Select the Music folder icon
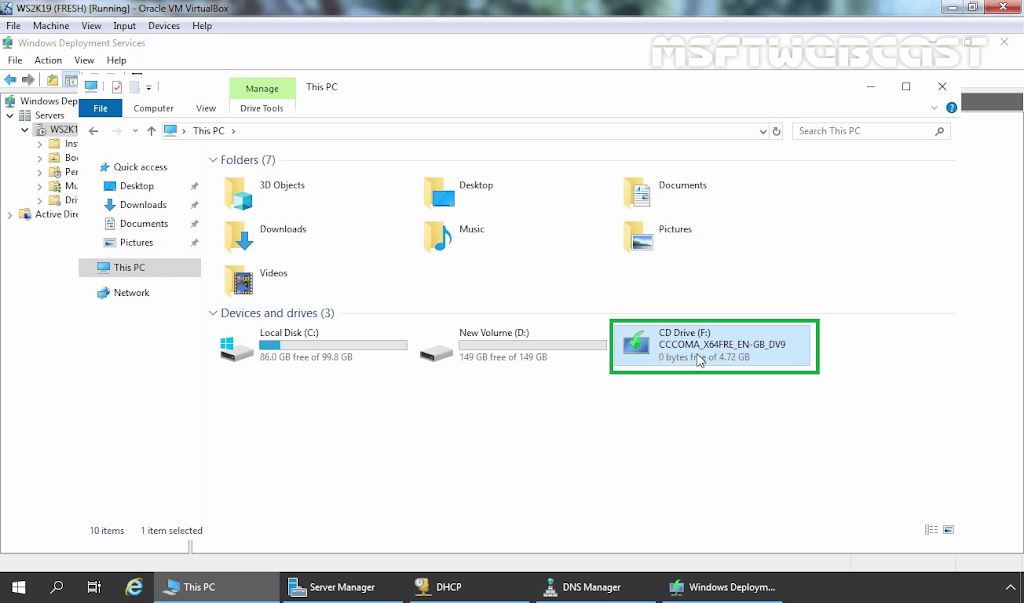This screenshot has width=1024, height=603. (438, 237)
